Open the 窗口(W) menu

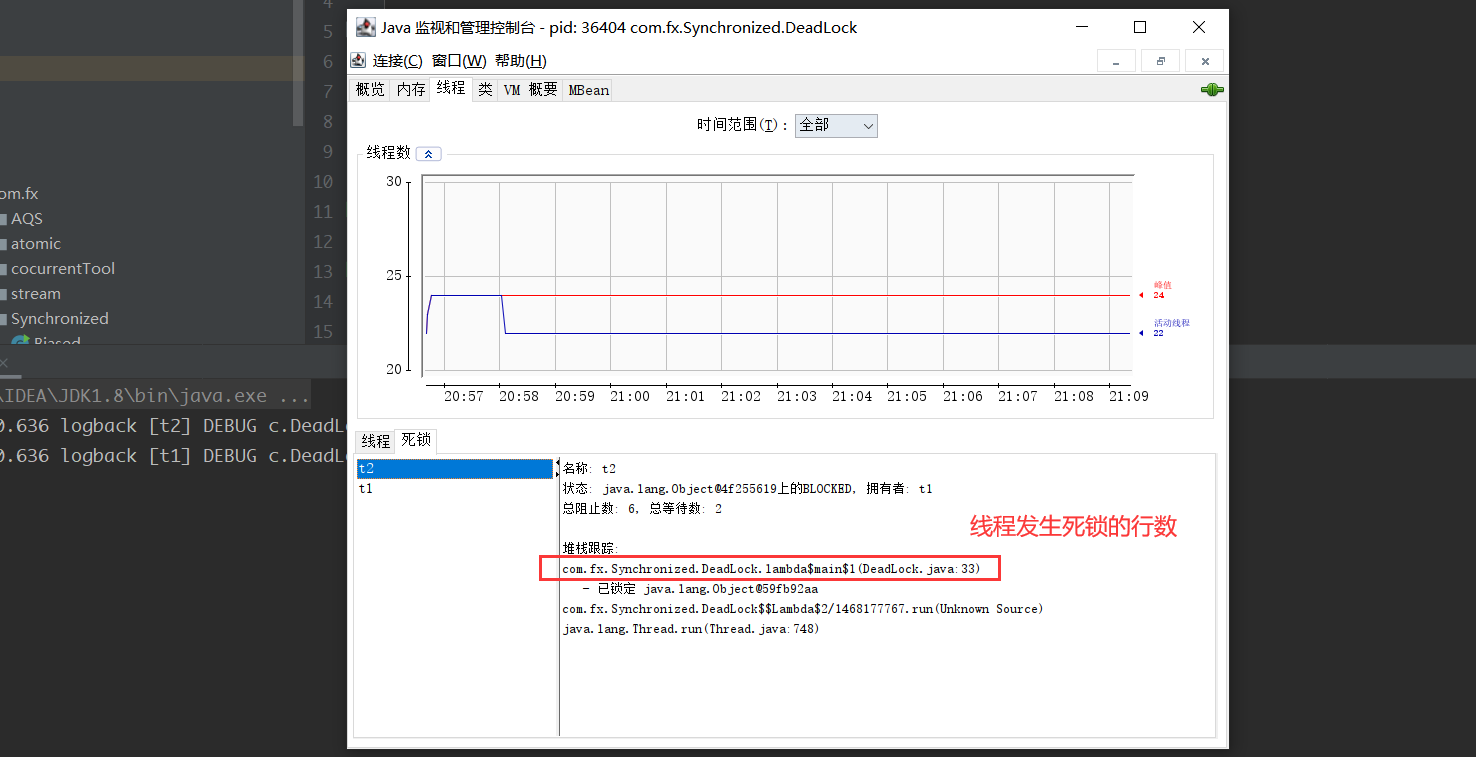click(459, 61)
